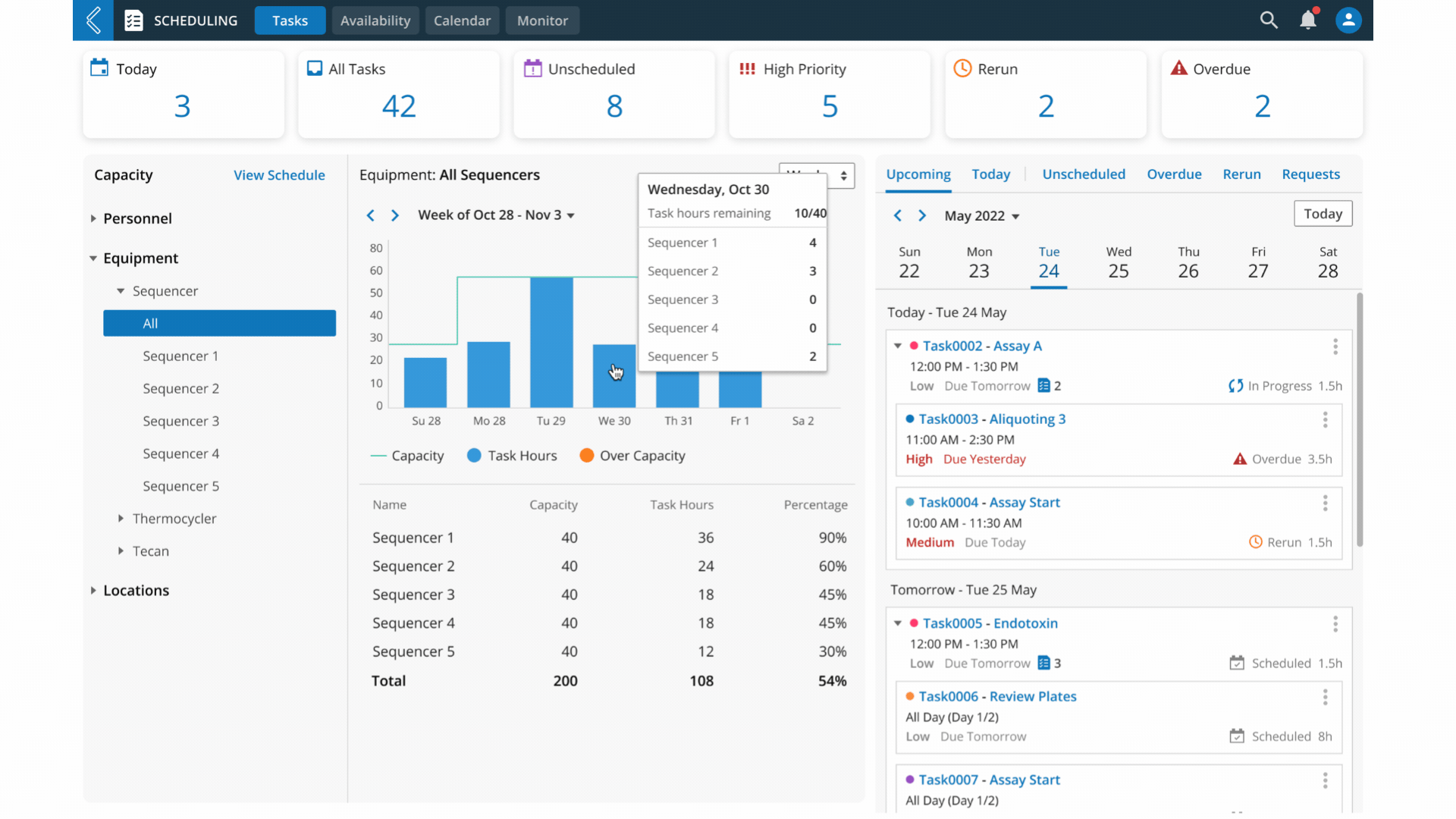This screenshot has height=819, width=1456.
Task: Click the back chevron in header
Action: pyautogui.click(x=93, y=20)
